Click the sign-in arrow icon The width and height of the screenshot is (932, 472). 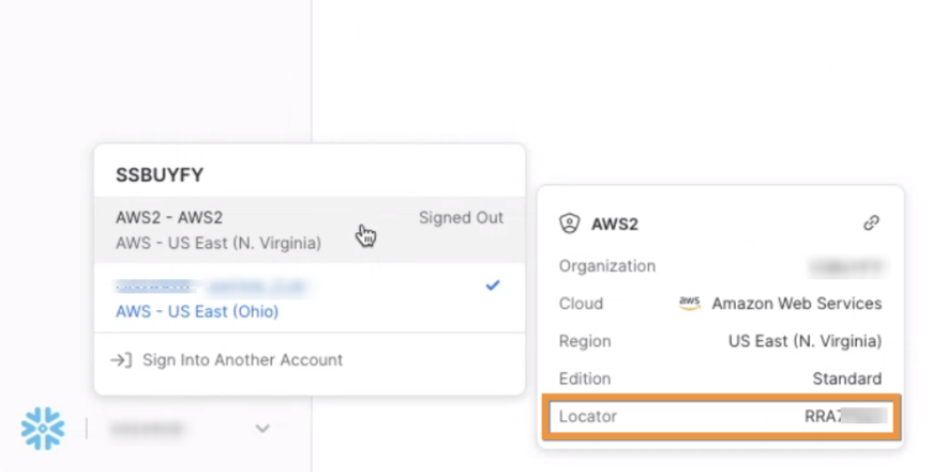(x=121, y=360)
